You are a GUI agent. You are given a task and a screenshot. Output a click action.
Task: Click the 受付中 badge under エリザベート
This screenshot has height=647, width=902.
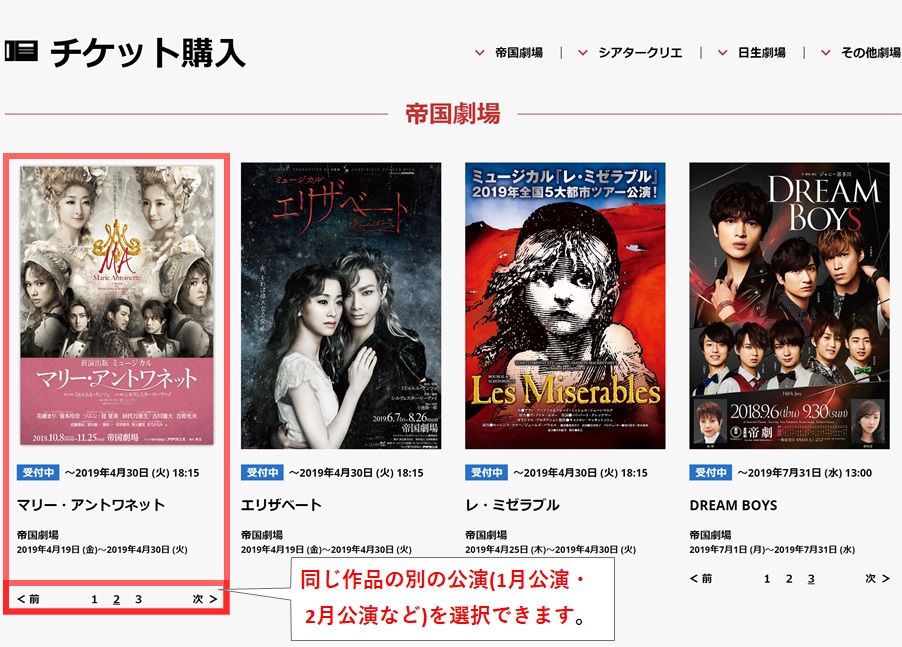262,473
